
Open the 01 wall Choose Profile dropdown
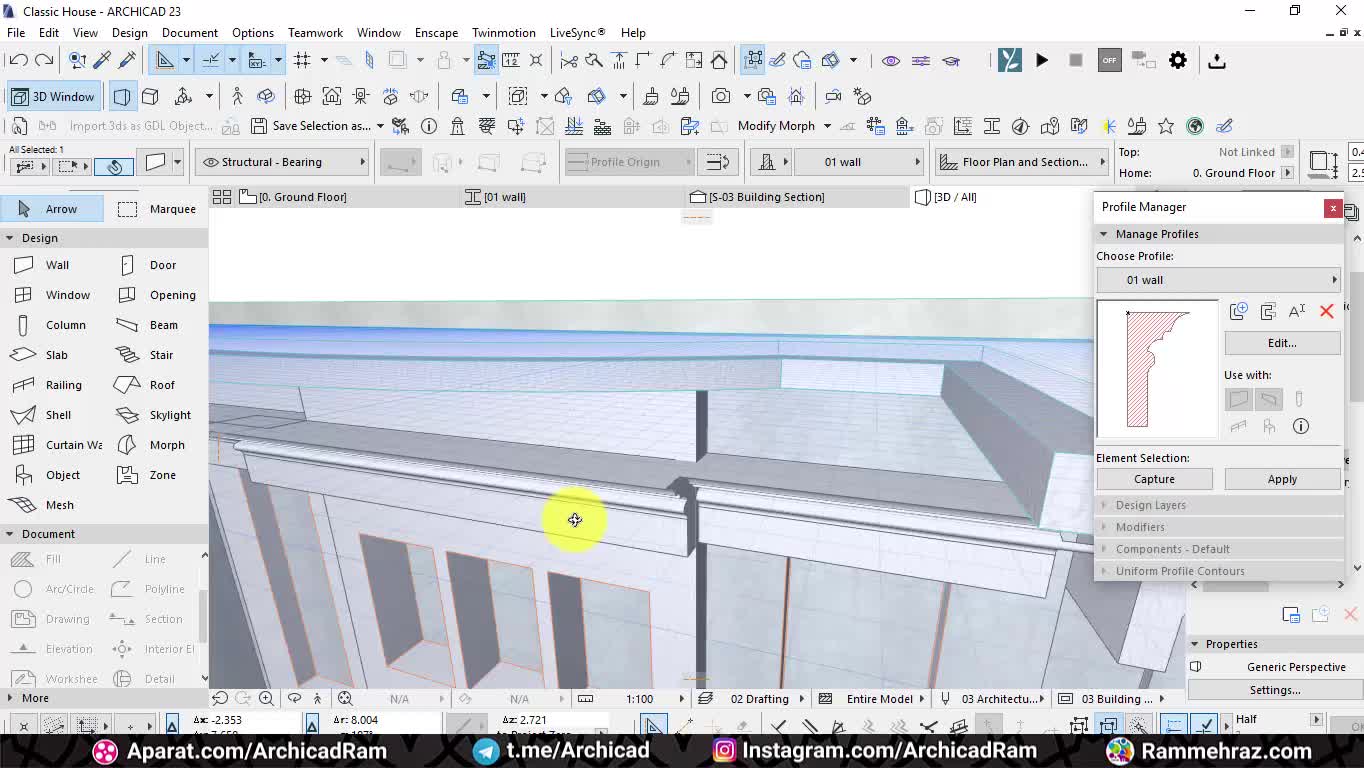pos(1218,280)
